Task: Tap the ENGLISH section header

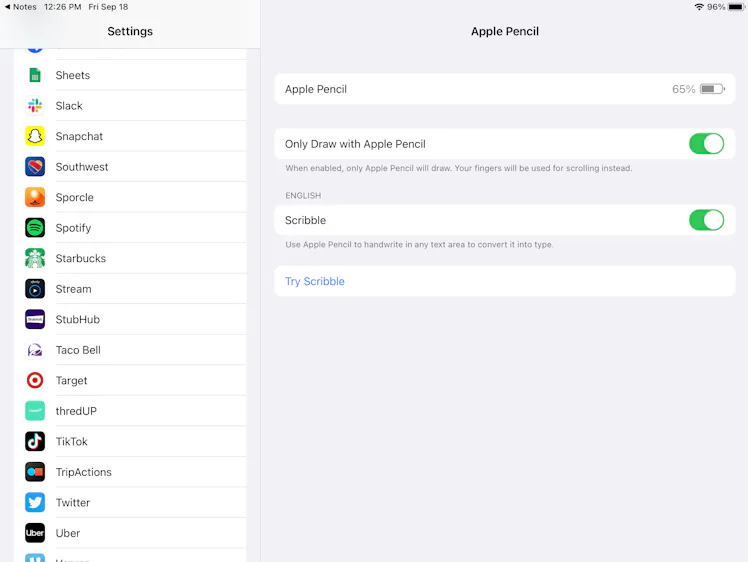Action: (x=303, y=196)
